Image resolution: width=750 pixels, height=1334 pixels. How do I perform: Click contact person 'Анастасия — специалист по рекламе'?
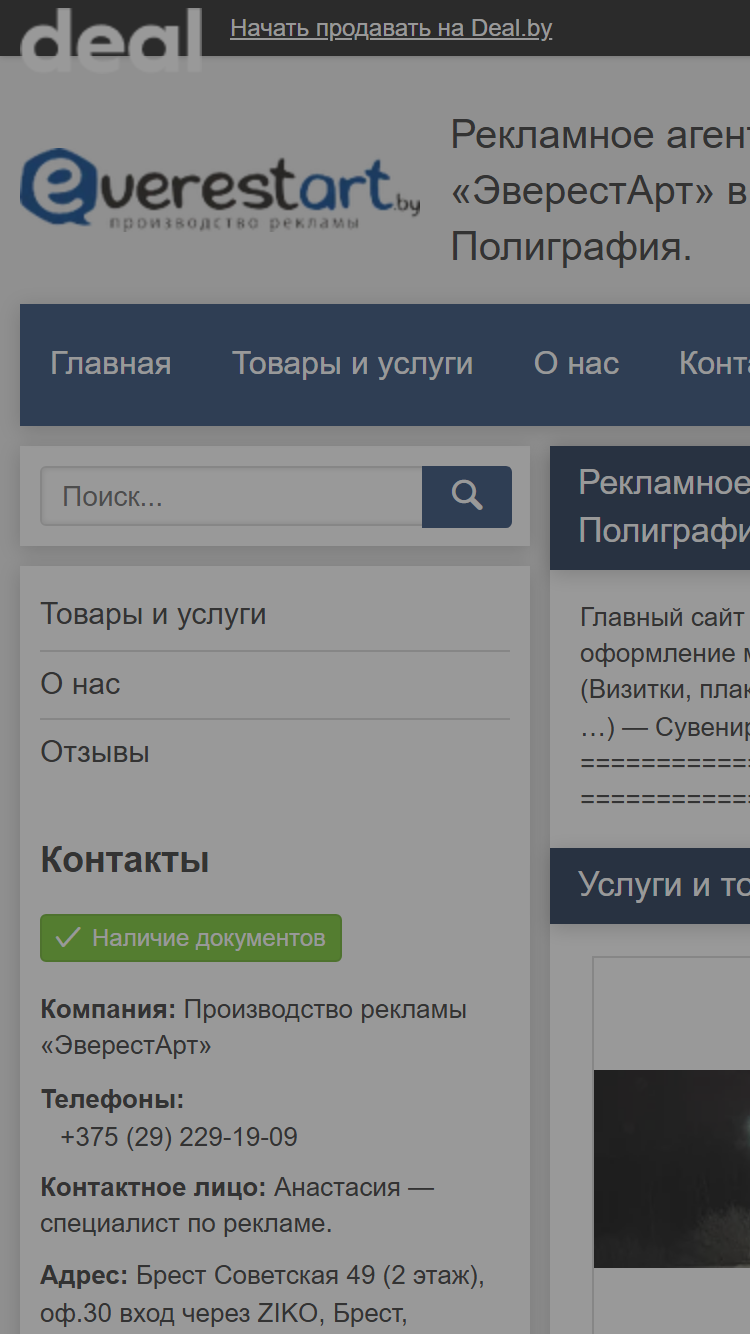pos(237,1206)
